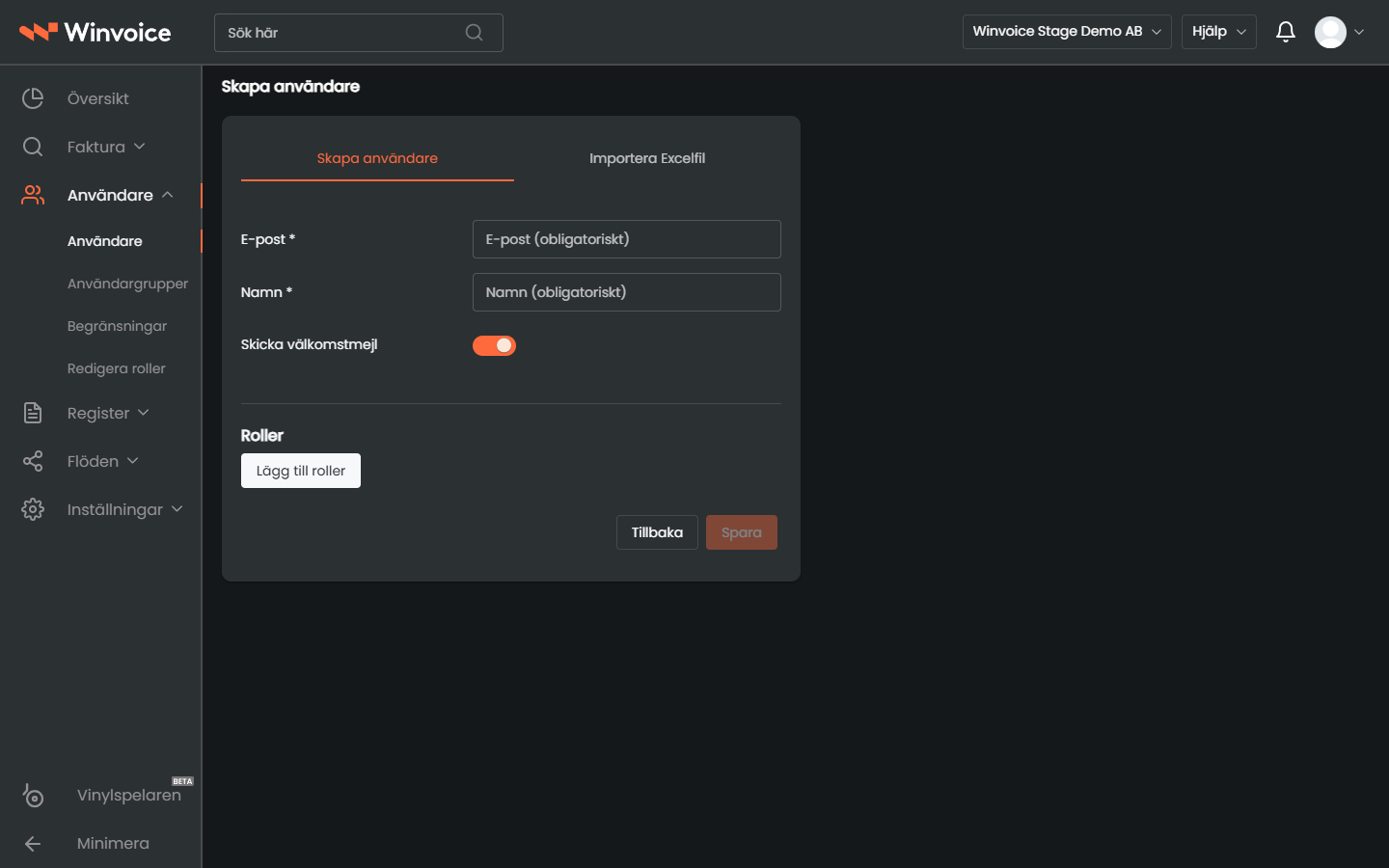Open the Hjälp dropdown
Image resolution: width=1389 pixels, height=868 pixels.
pos(1219,32)
